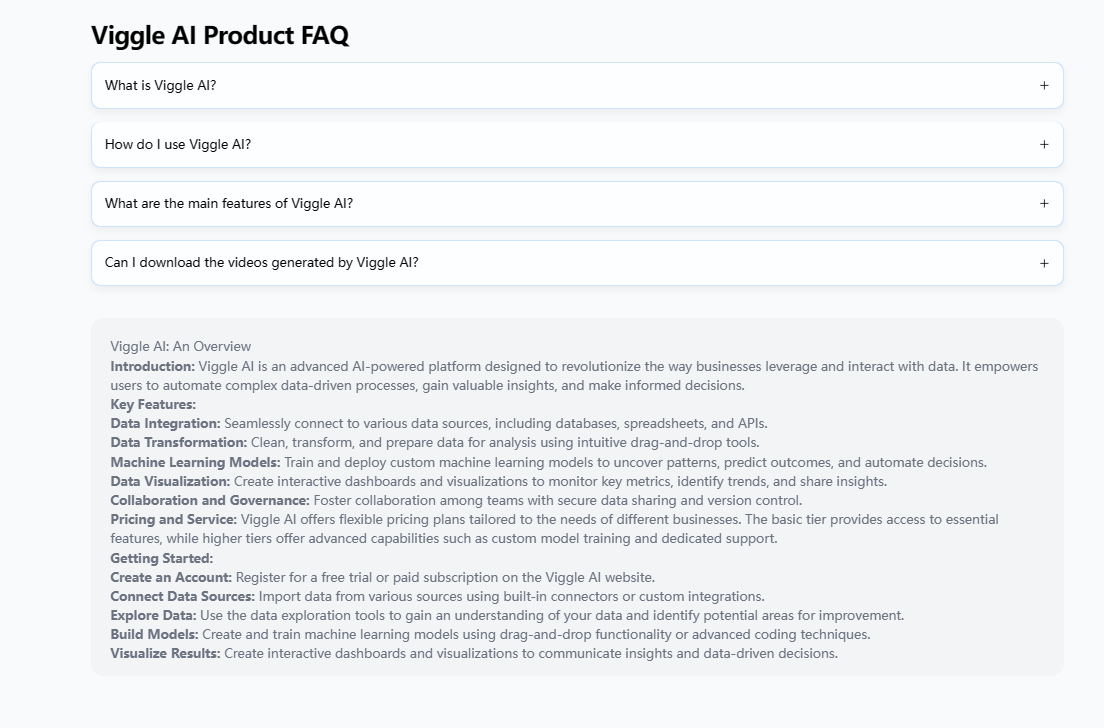Click plus icon on the main features question
The height and width of the screenshot is (728, 1104).
click(x=1044, y=204)
